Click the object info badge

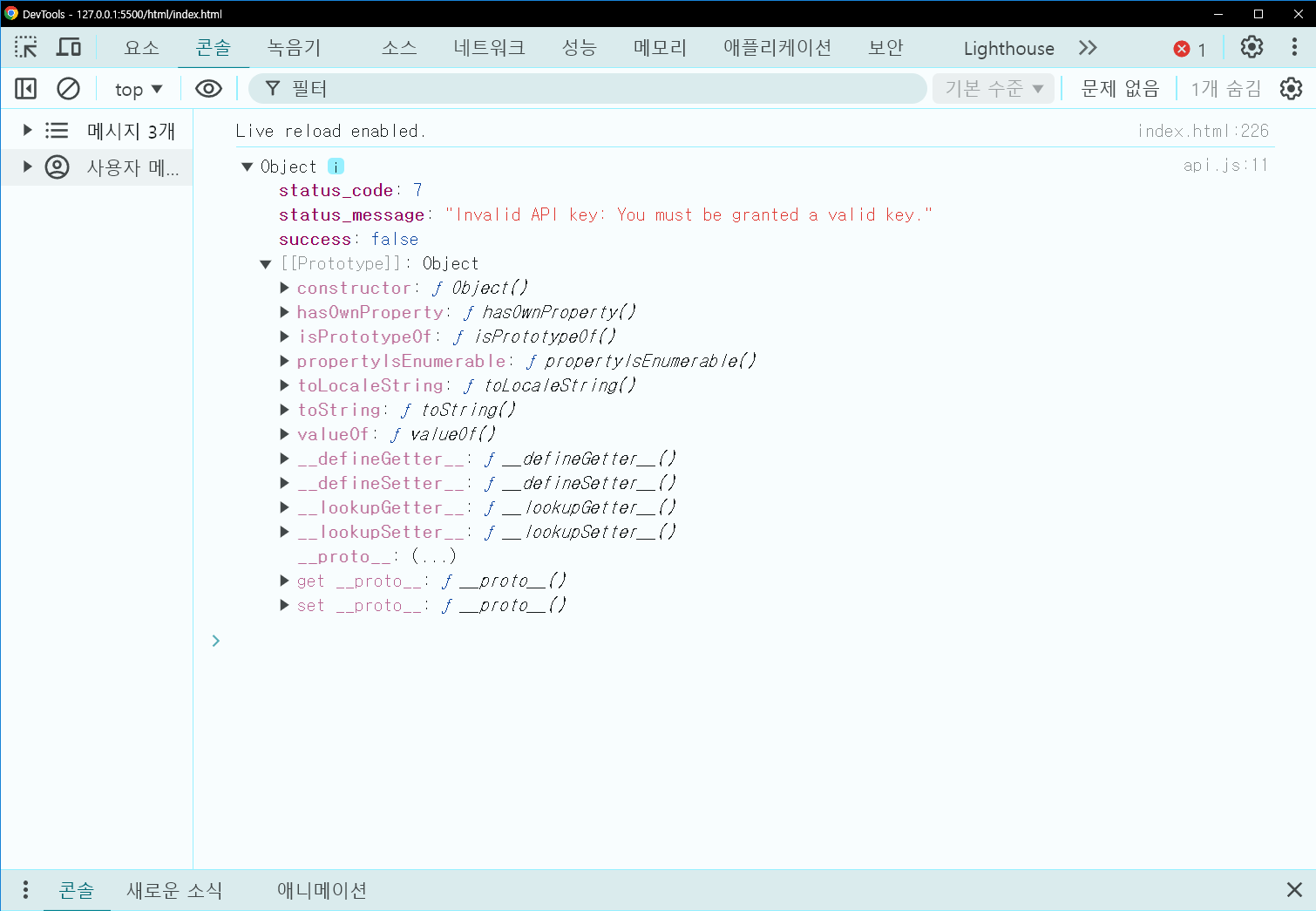point(336,167)
